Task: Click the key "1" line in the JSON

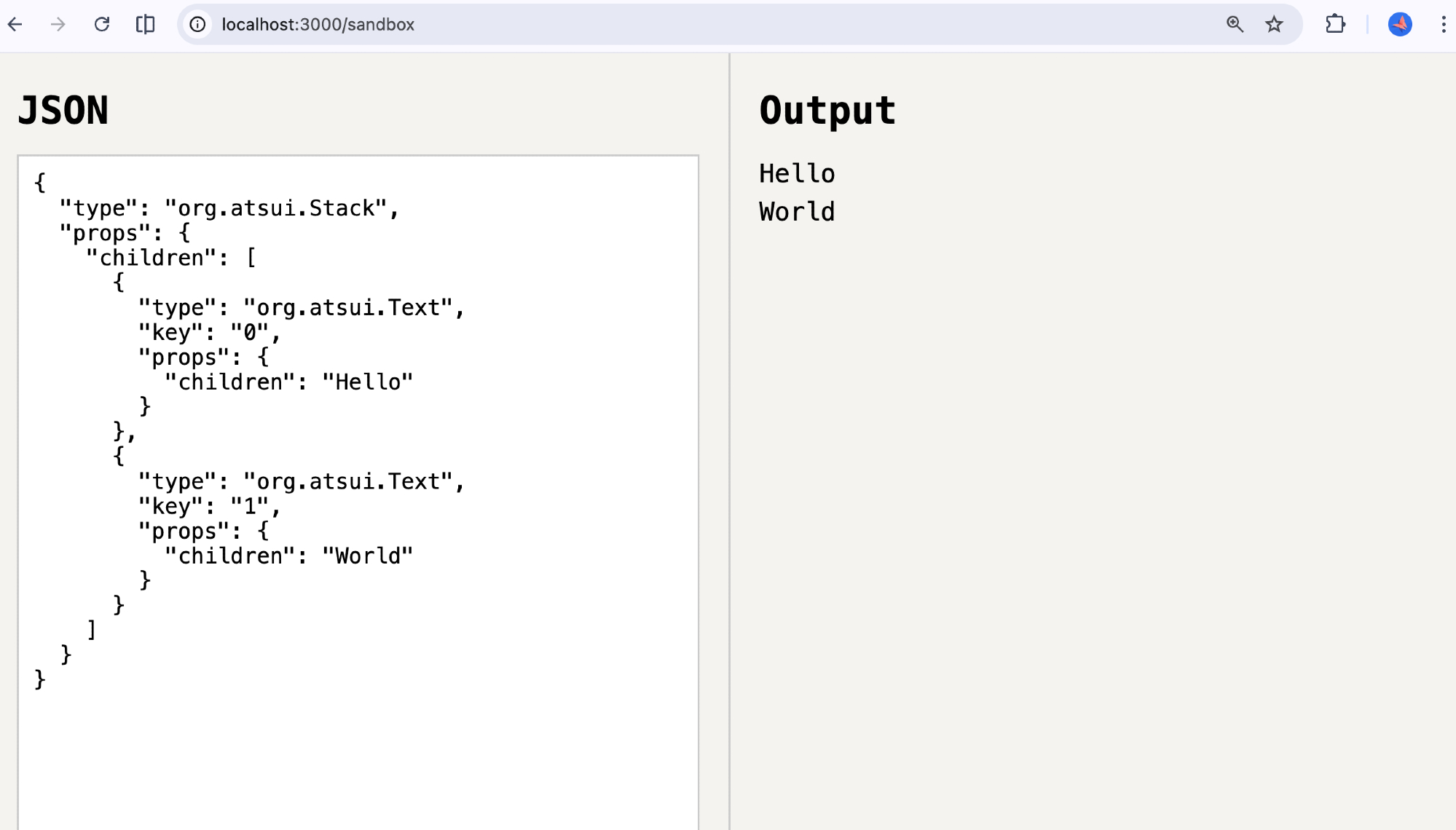Action: tap(209, 507)
